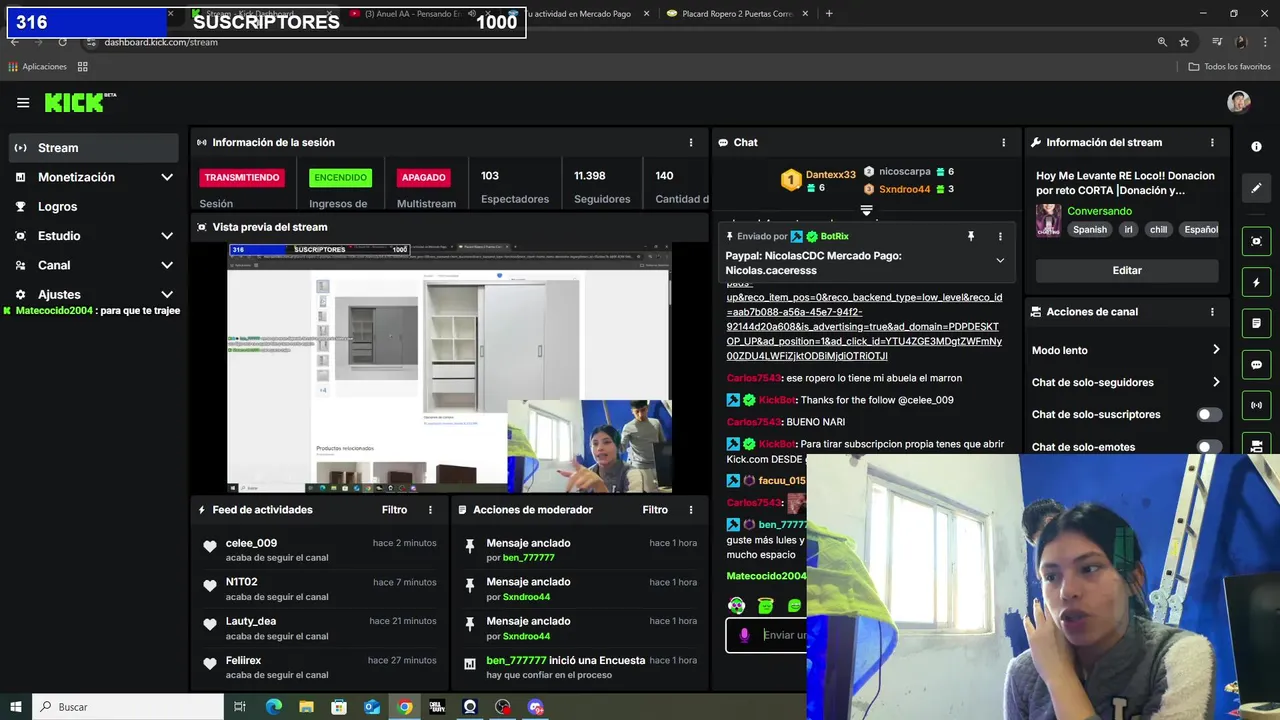Click the broadcast signal icon in right sidebar
This screenshot has height=720, width=1280.
(1256, 405)
